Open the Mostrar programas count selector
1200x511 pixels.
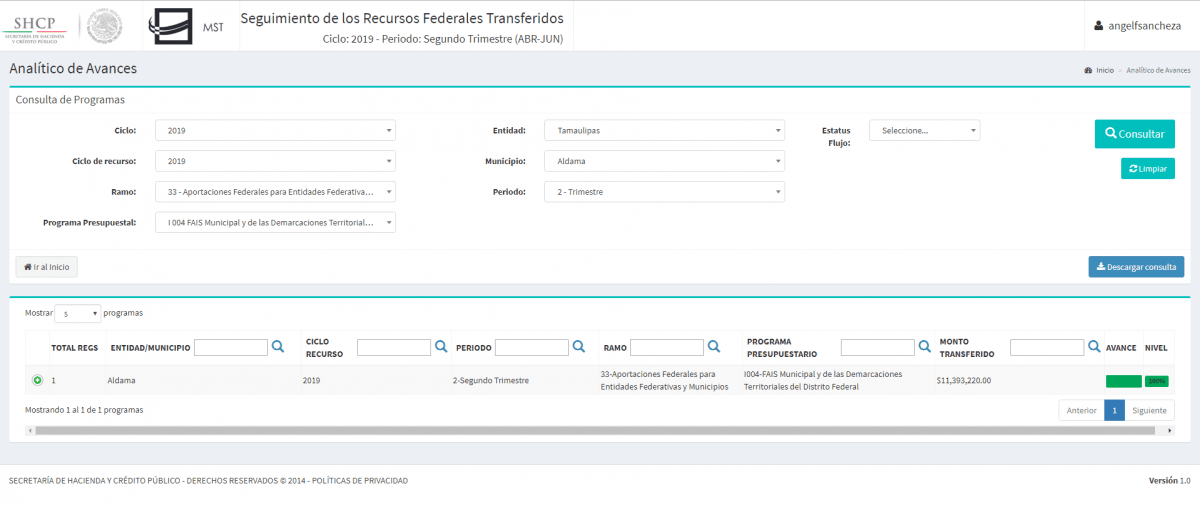78,313
